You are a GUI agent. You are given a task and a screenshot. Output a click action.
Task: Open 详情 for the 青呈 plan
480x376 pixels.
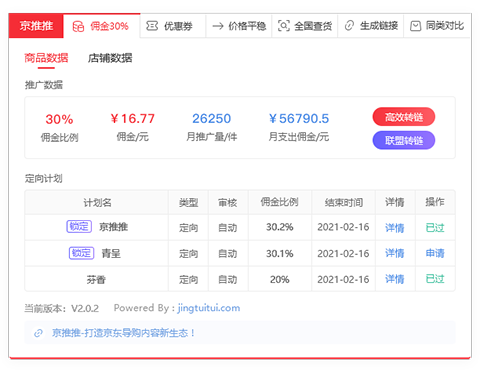(395, 253)
